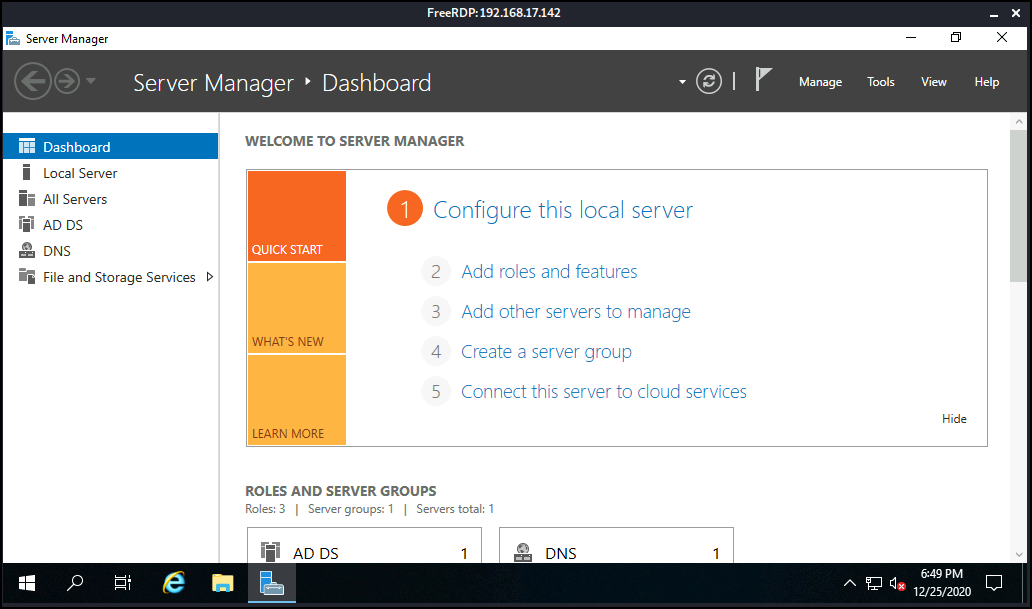Image resolution: width=1032 pixels, height=609 pixels.
Task: Open the View menu
Action: pos(933,82)
